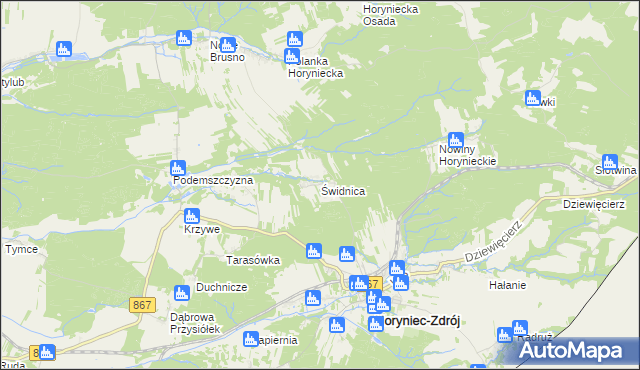Image resolution: width=640 pixels, height=370 pixels.
Task: Select the factory marker above Krzywe
Action: (191, 217)
